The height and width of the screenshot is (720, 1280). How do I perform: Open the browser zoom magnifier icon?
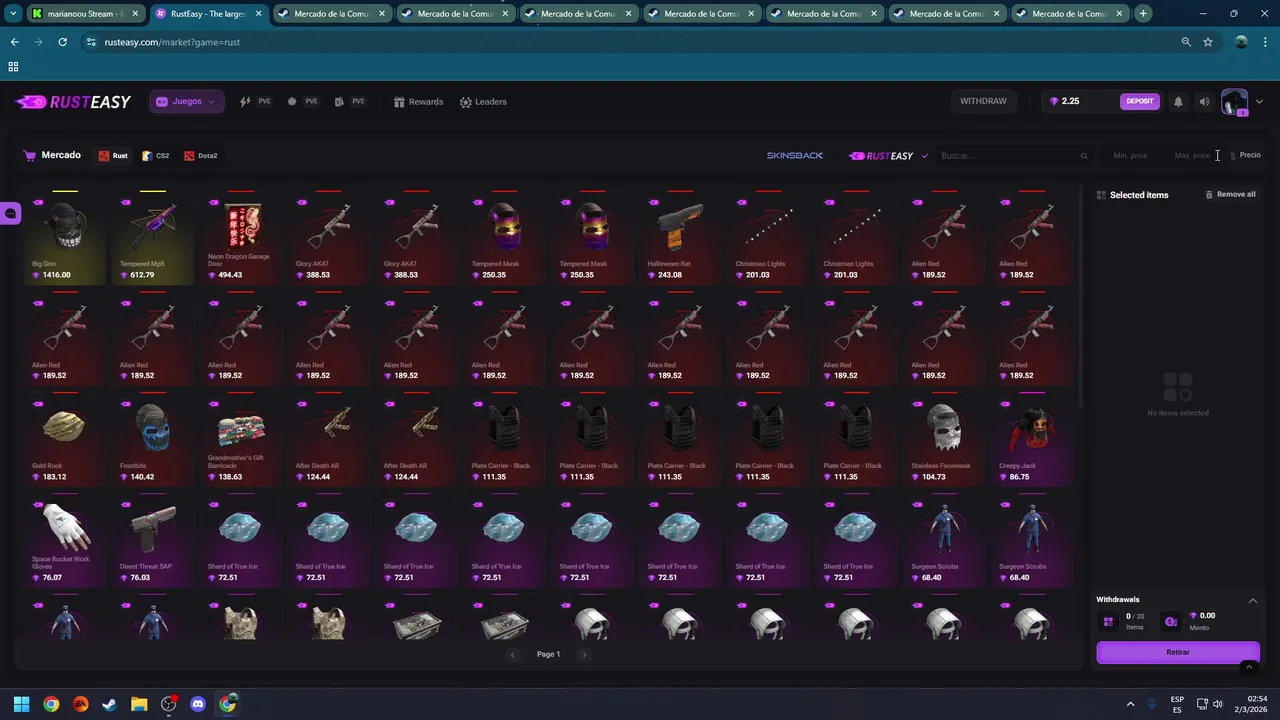pyautogui.click(x=1186, y=42)
